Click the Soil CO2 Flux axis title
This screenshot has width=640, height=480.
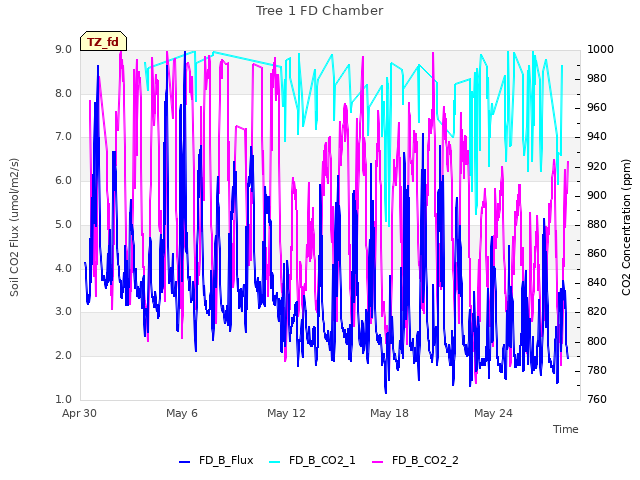[14, 227]
